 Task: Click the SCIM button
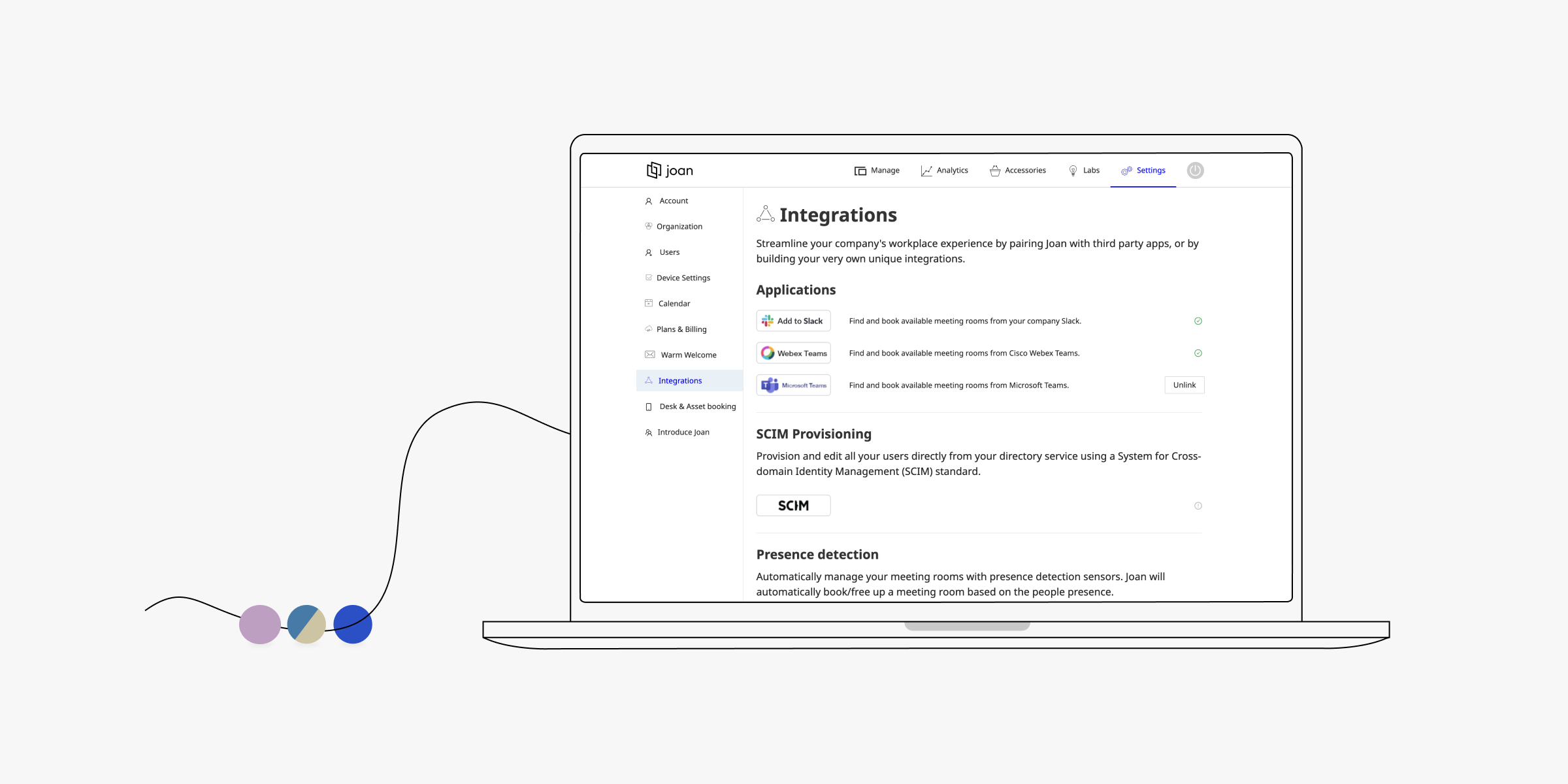point(793,505)
